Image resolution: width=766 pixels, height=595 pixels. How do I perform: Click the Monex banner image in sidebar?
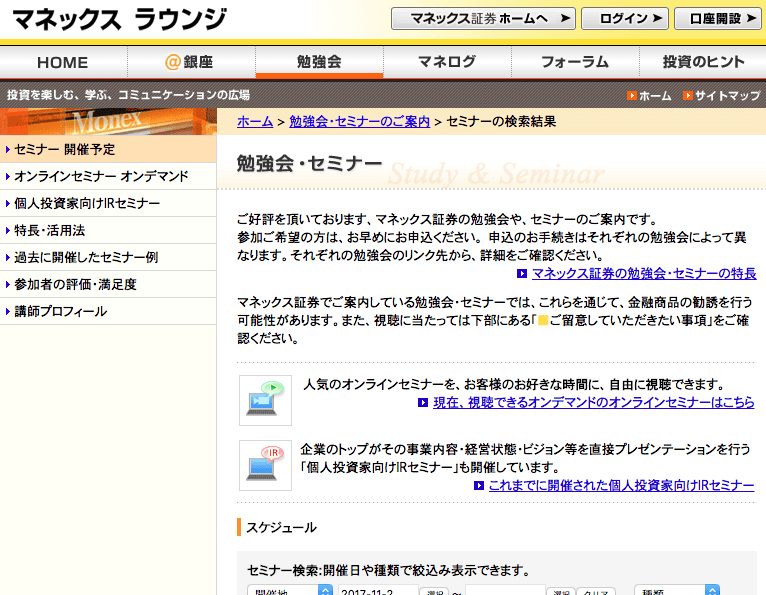tap(108, 122)
